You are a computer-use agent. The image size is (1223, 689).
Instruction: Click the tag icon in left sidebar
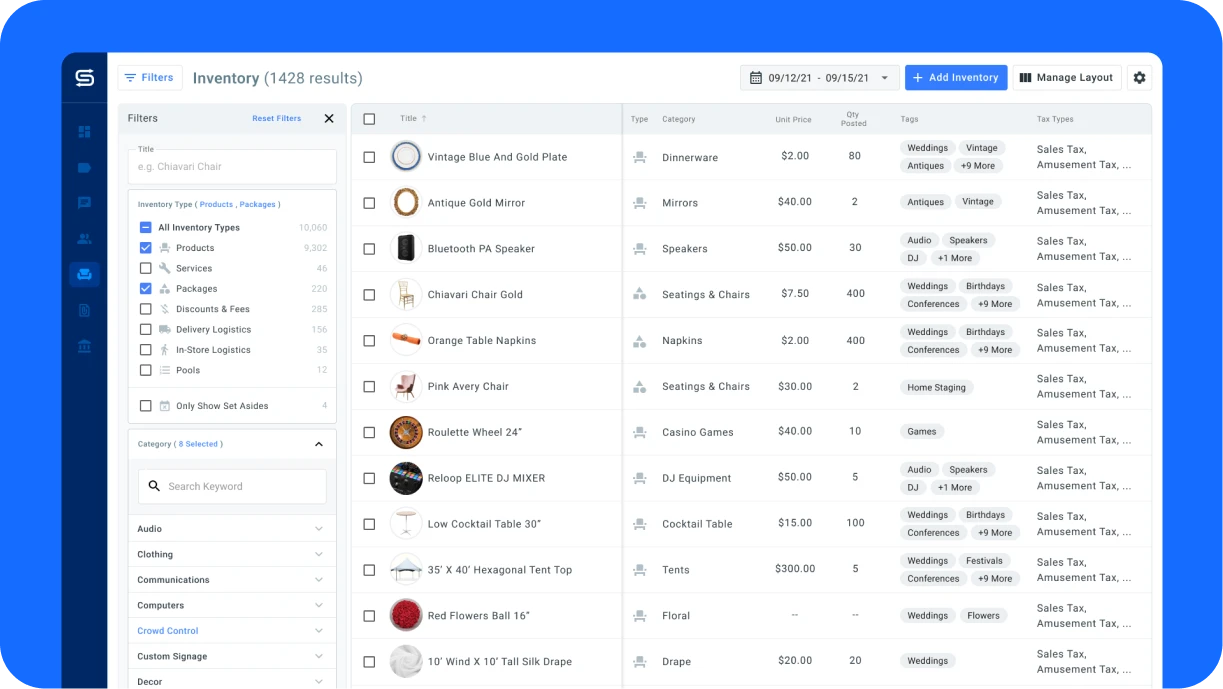point(84,168)
